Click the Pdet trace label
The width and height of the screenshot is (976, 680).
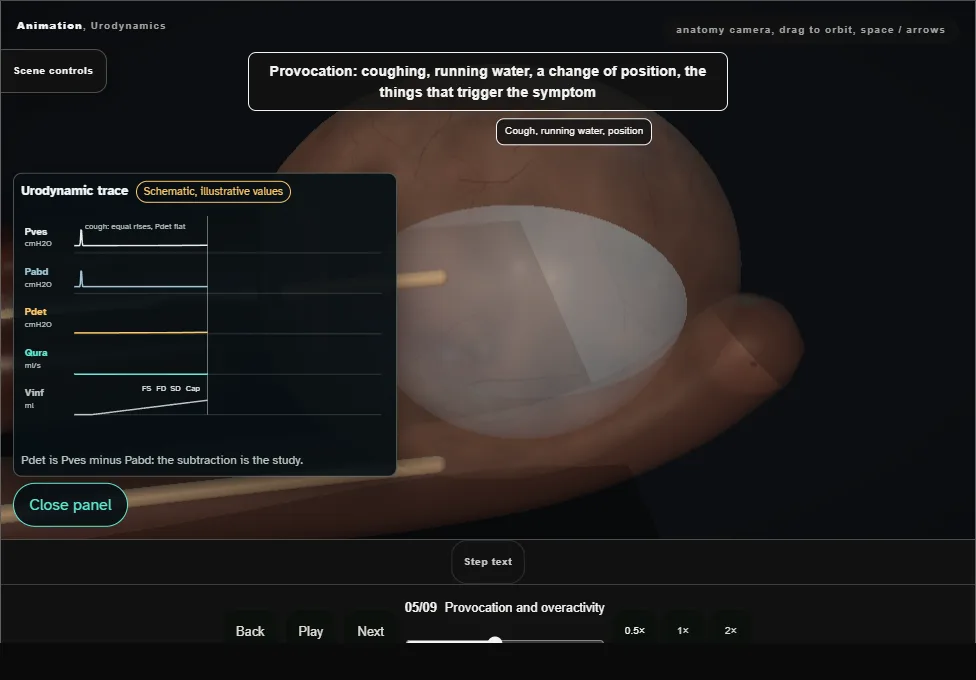pyautogui.click(x=35, y=311)
